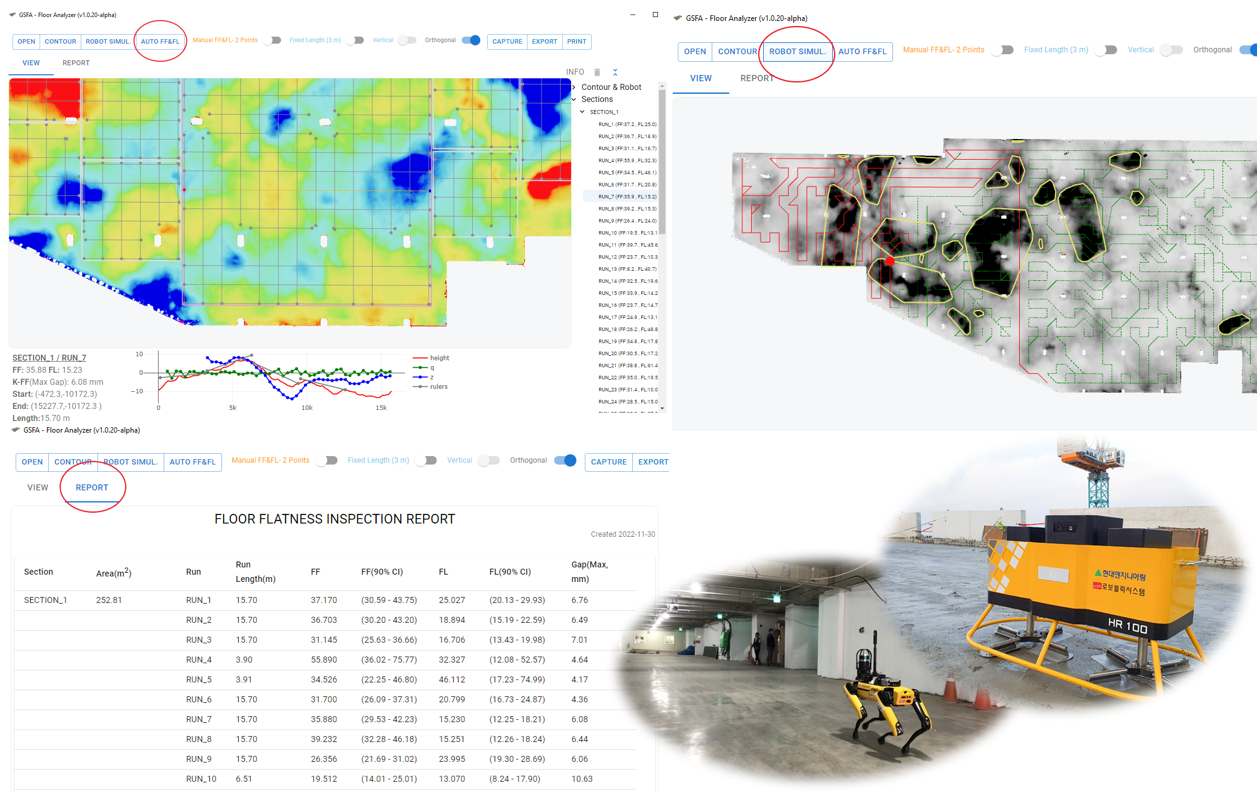The height and width of the screenshot is (798, 1258).
Task: Toggle Orthogonal switch next to the PRINT button group
Action: click(471, 41)
